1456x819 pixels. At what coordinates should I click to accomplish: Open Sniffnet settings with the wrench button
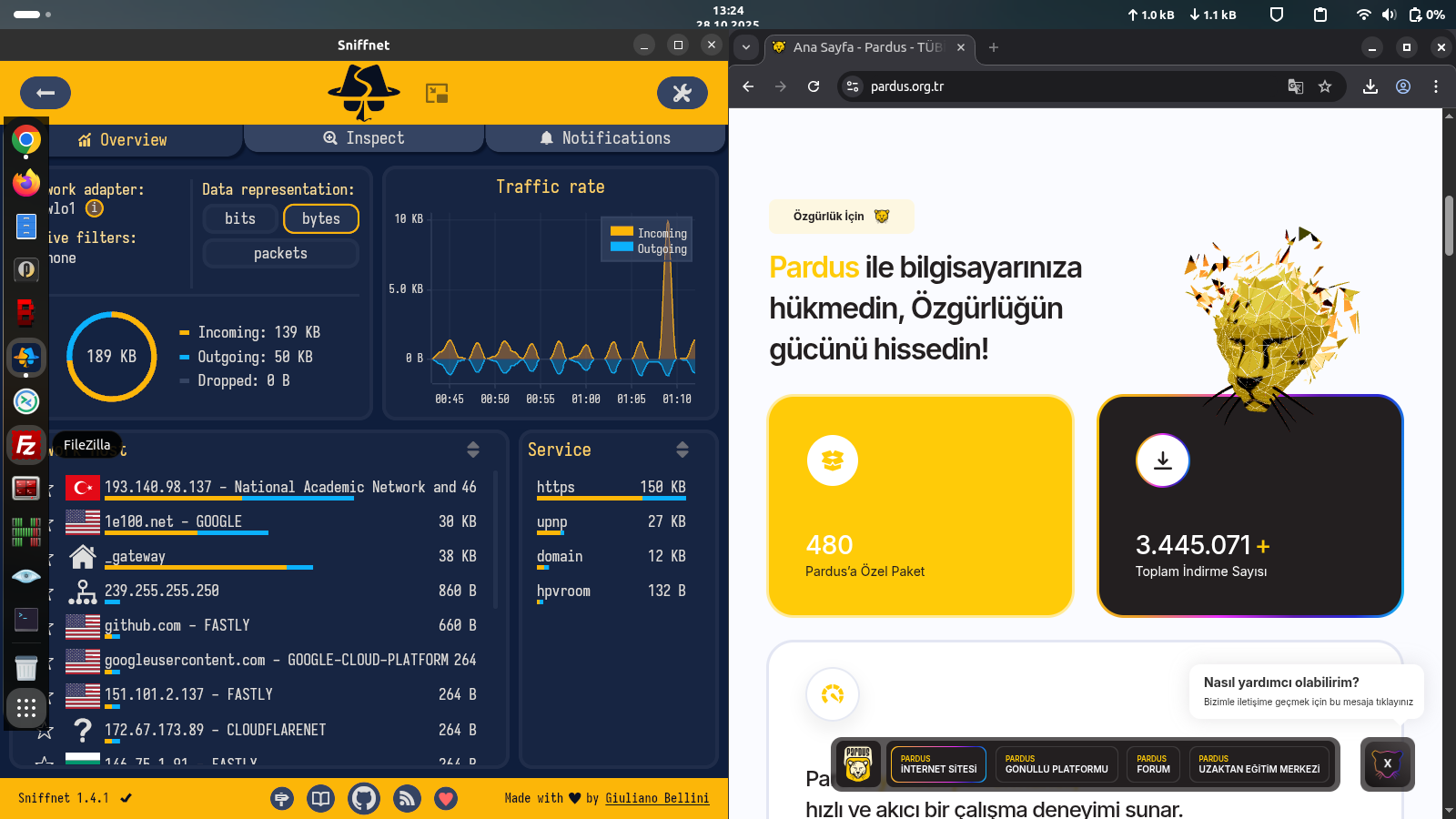682,93
